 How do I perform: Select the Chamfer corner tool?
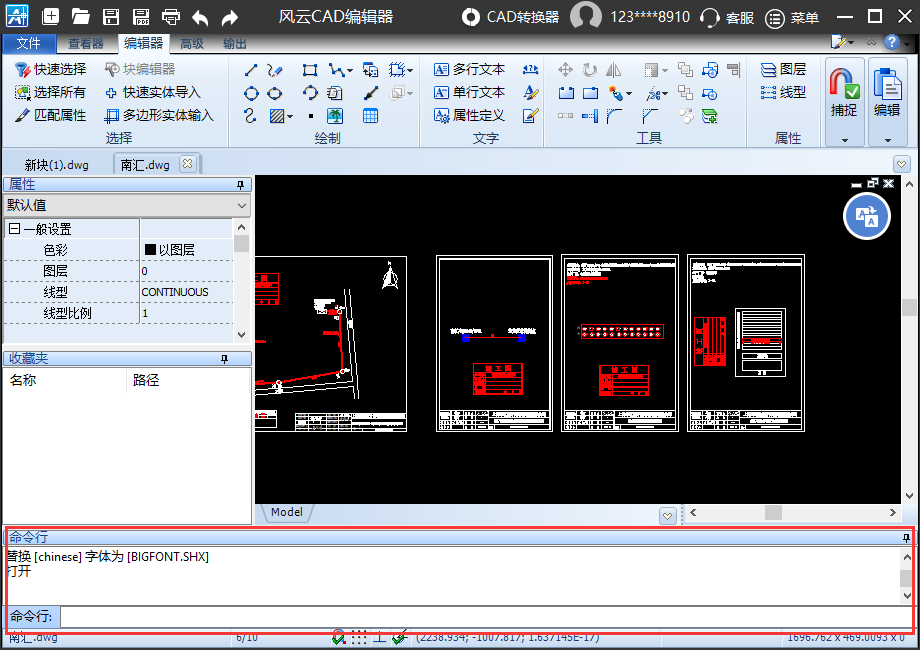pos(650,116)
